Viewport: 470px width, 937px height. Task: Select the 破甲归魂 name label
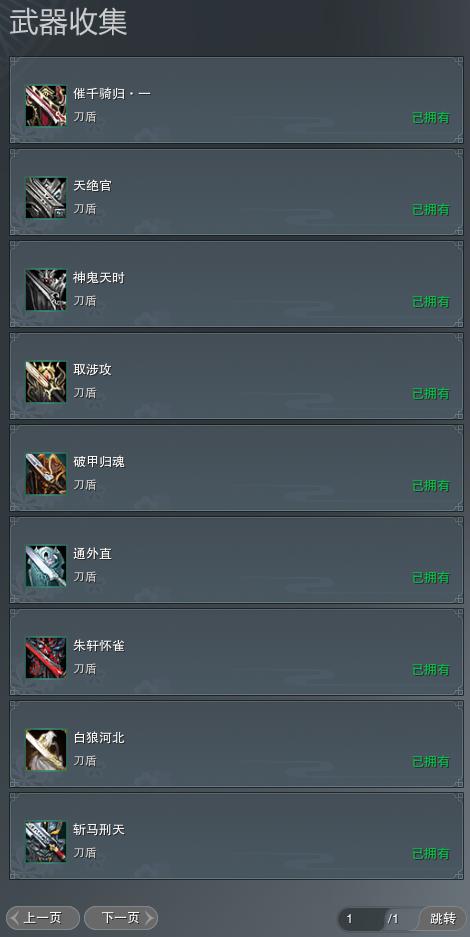click(99, 462)
